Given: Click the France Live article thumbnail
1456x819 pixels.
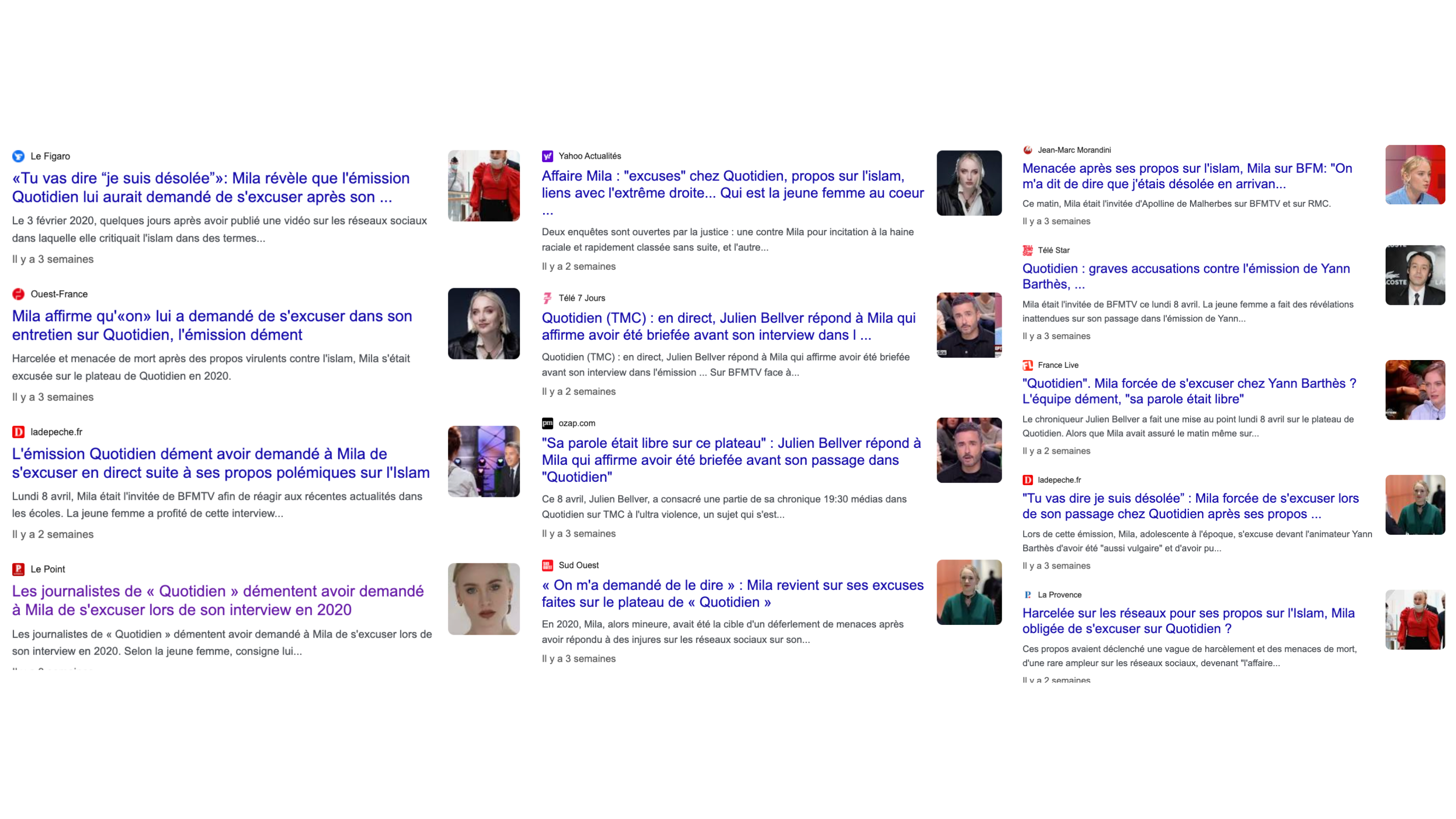Looking at the screenshot, I should pos(1415,390).
